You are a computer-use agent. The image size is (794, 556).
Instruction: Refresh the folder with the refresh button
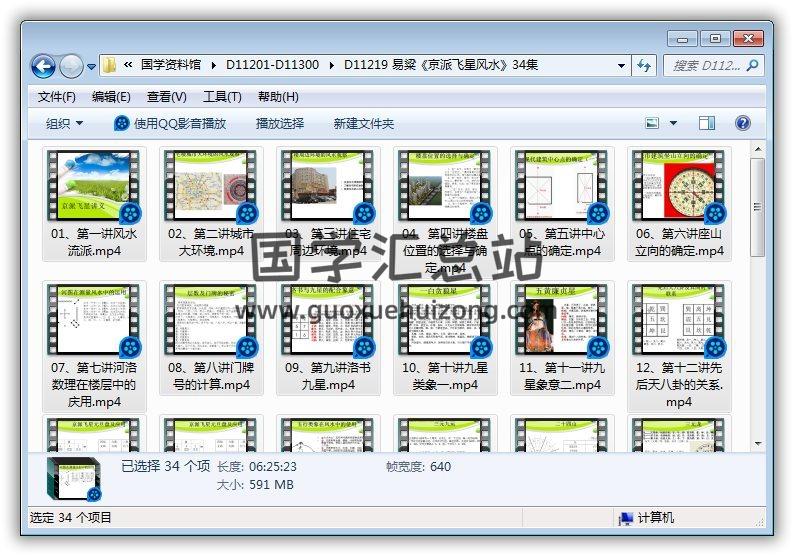click(644, 65)
